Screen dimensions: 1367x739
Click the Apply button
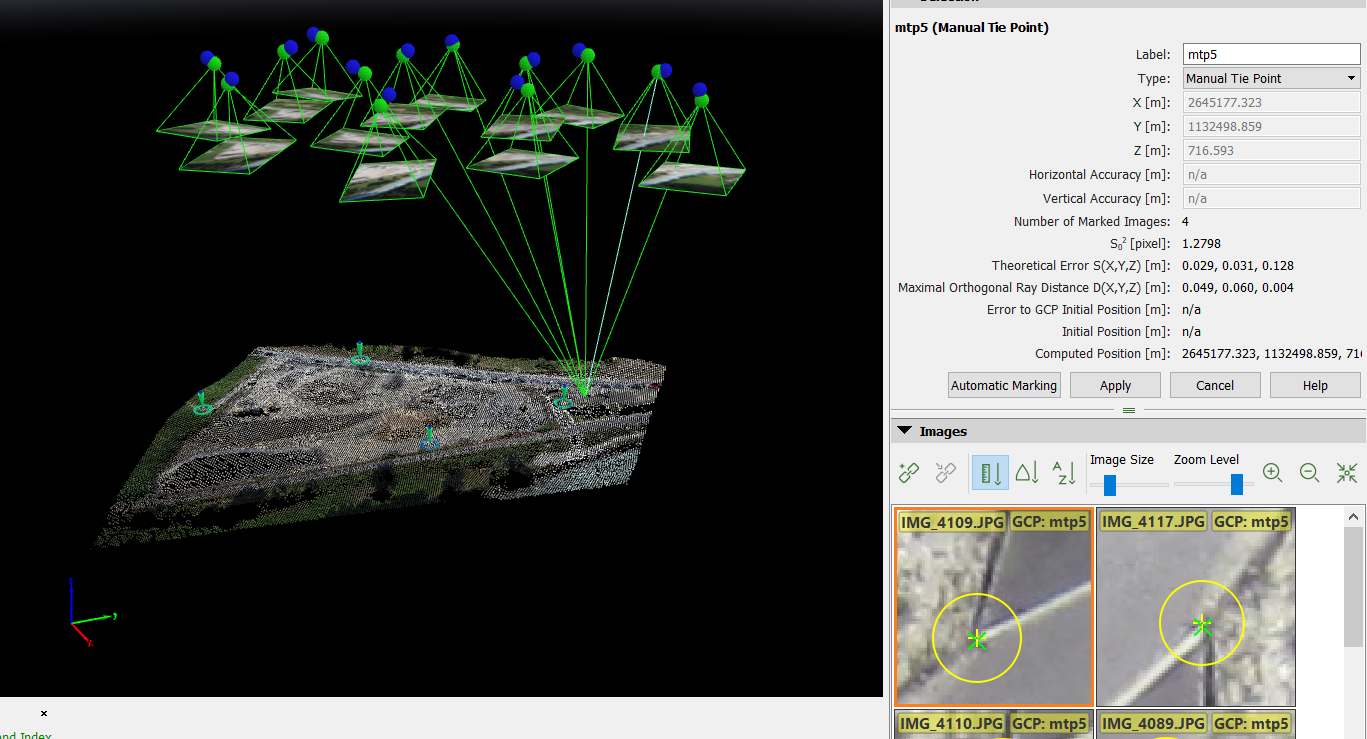point(1115,385)
